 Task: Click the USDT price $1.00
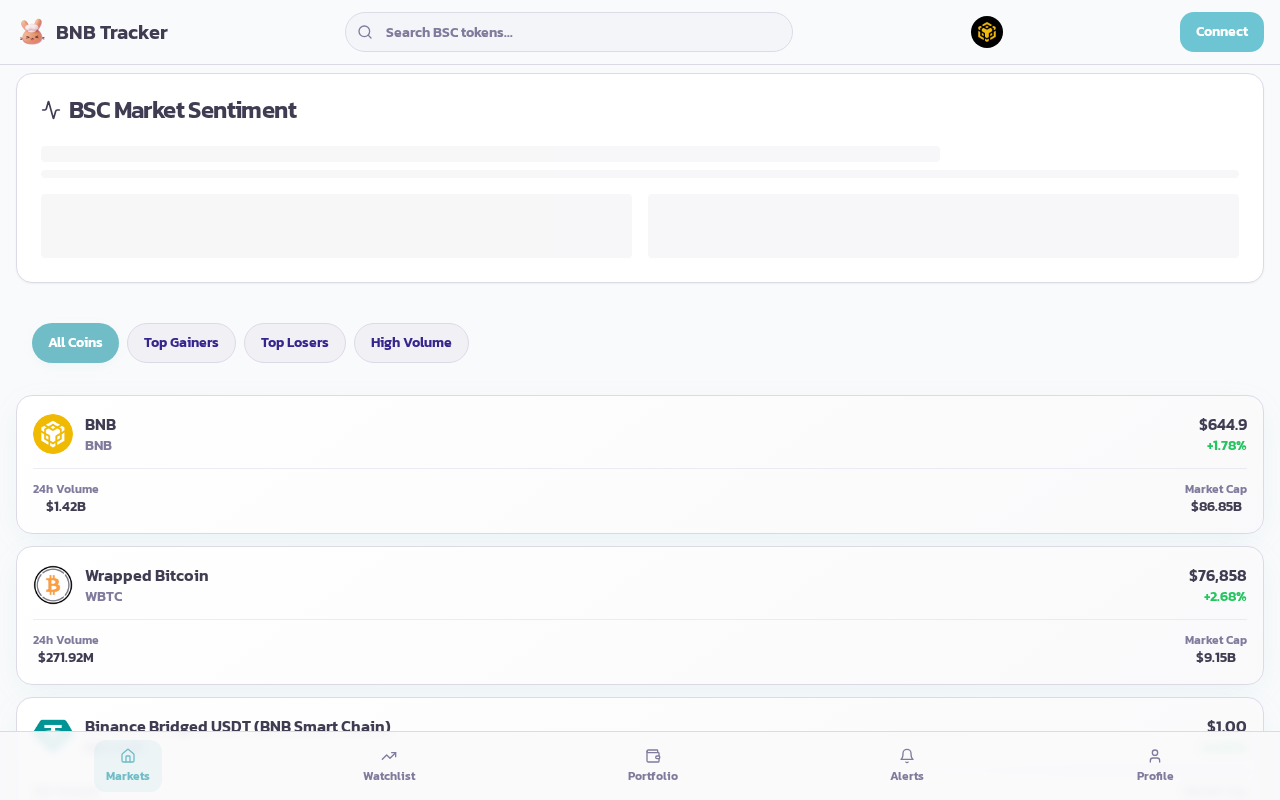pos(1227,726)
